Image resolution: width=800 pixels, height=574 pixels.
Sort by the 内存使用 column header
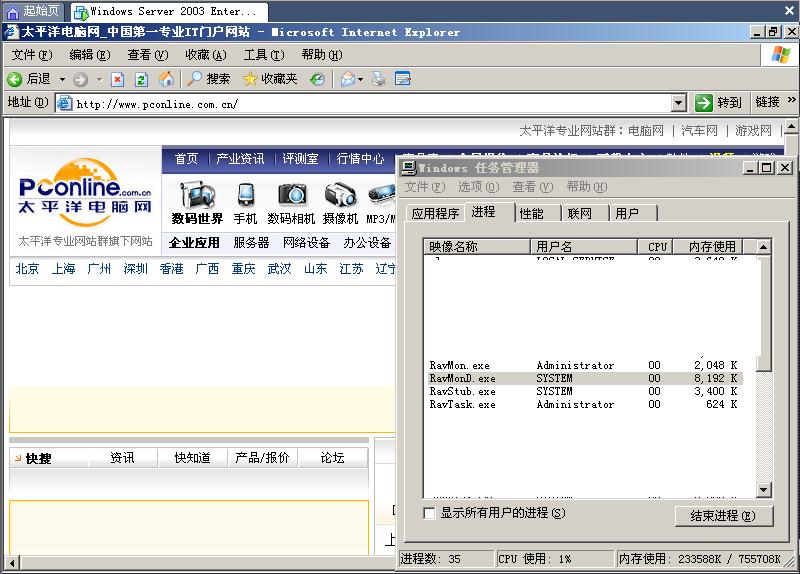tap(708, 247)
